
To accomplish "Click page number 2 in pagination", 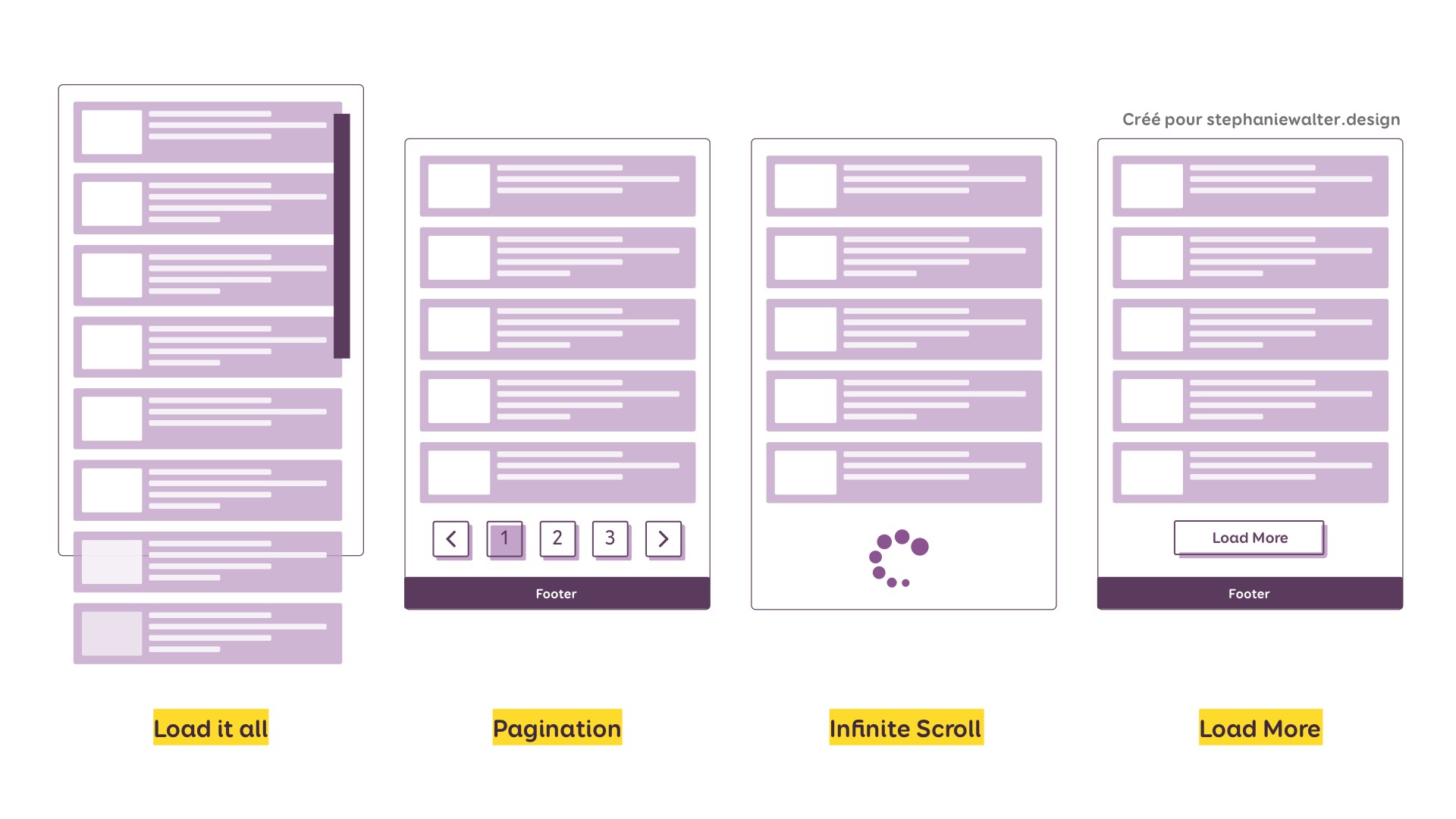I will click(x=557, y=539).
